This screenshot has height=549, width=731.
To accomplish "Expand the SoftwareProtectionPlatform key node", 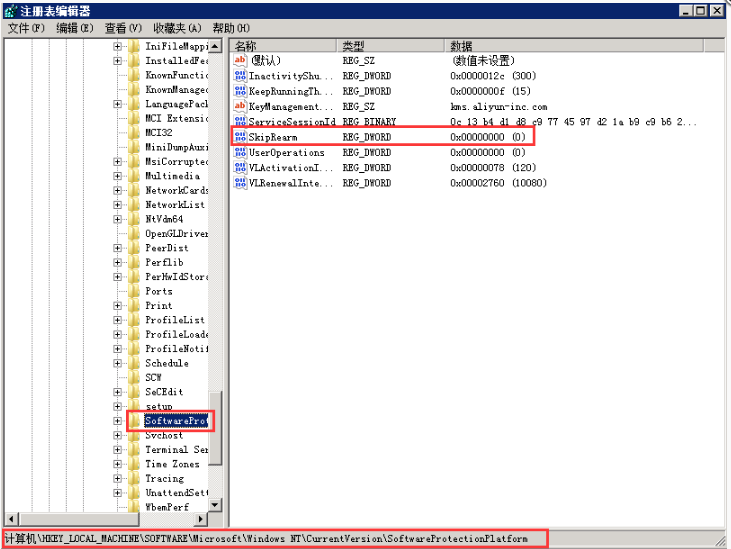I will pos(118,422).
